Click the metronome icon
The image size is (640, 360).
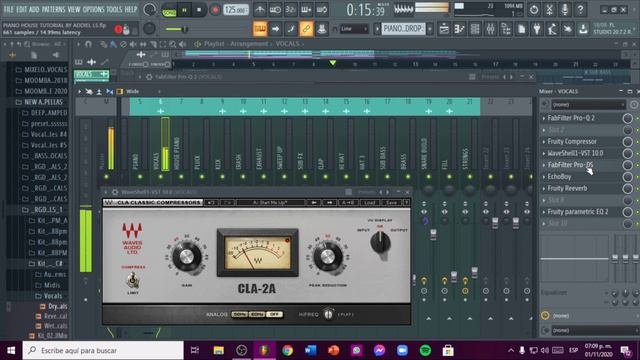click(x=260, y=9)
